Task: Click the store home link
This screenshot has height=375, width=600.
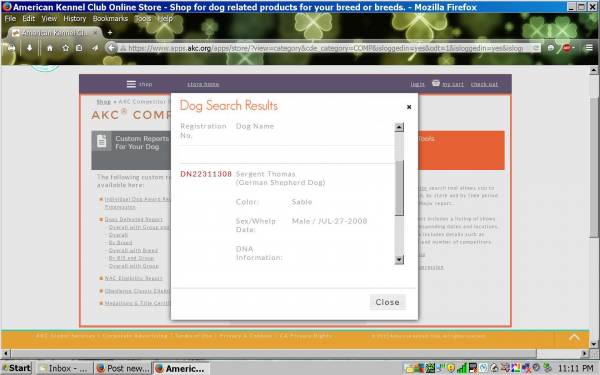Action: pyautogui.click(x=203, y=84)
